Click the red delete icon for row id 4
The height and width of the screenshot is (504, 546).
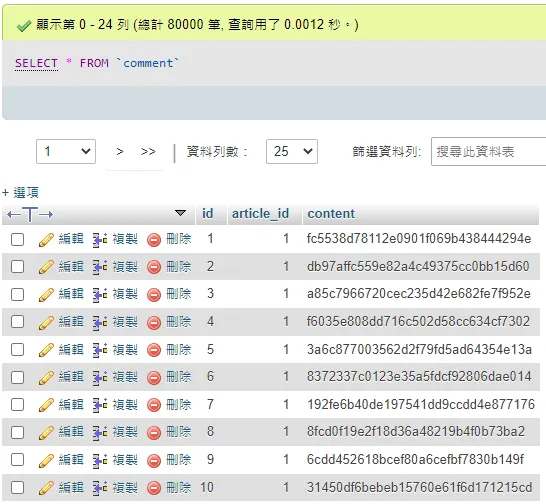point(154,323)
